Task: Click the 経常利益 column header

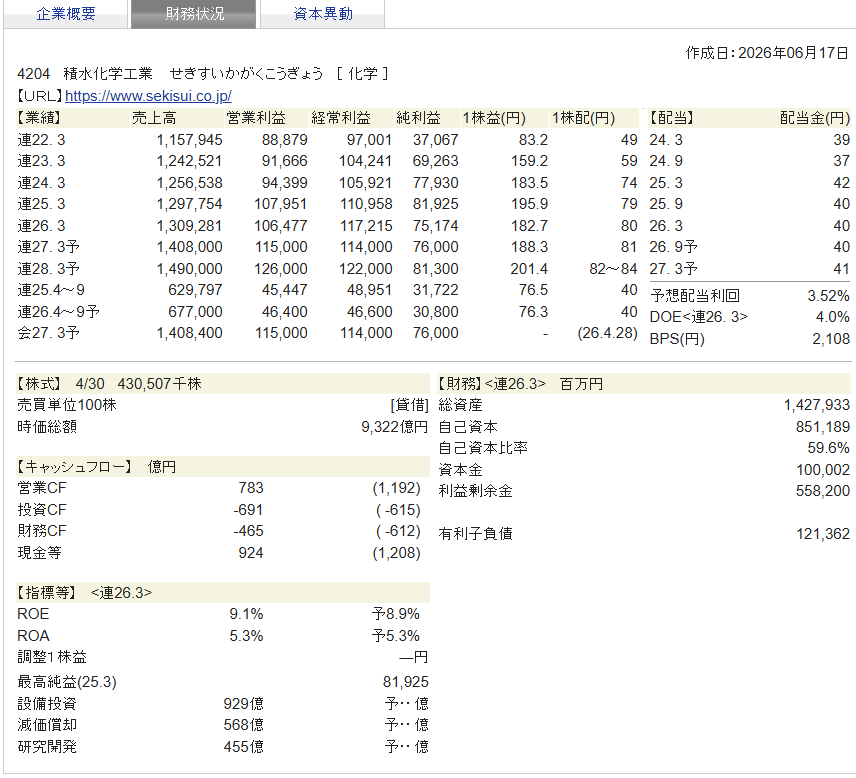Action: tap(341, 118)
